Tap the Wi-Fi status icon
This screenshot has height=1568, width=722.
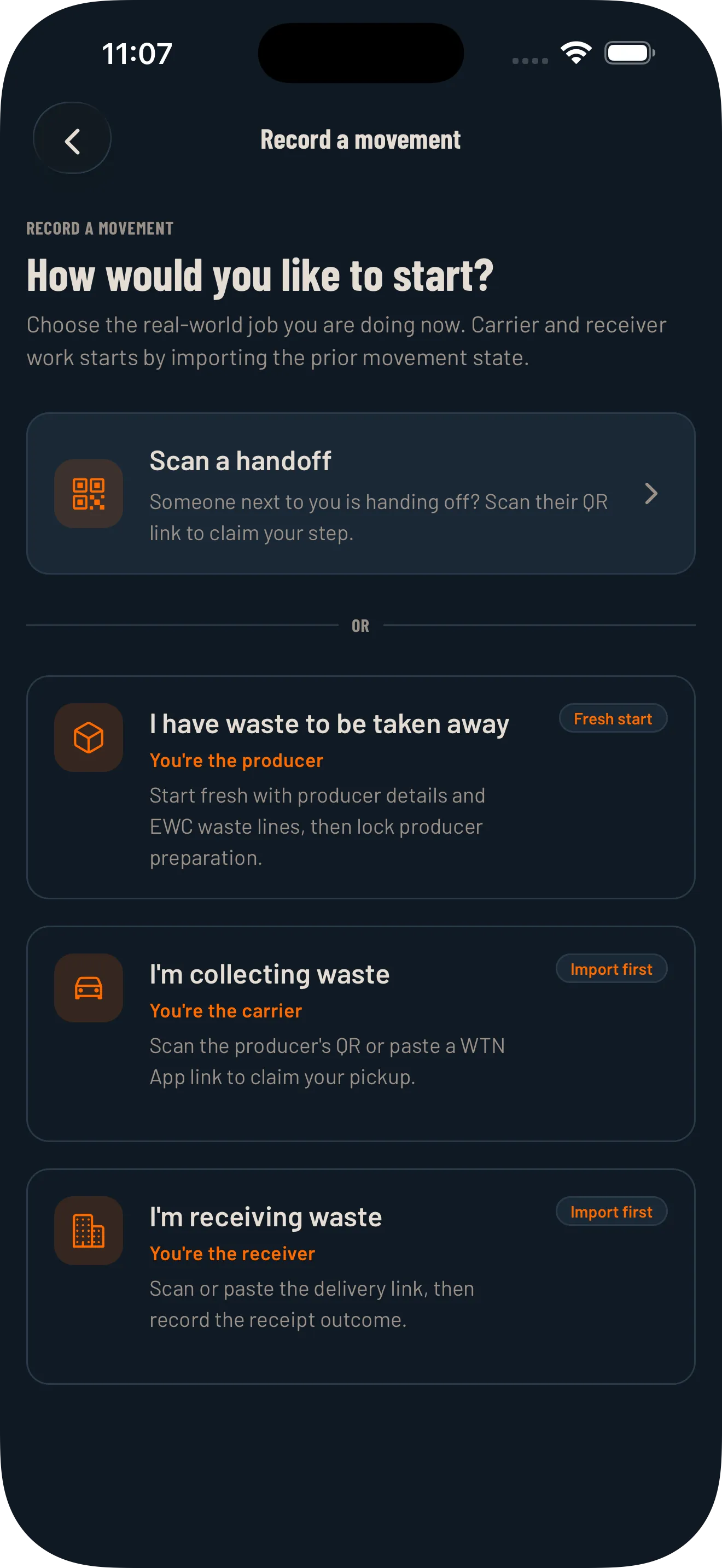coord(576,53)
